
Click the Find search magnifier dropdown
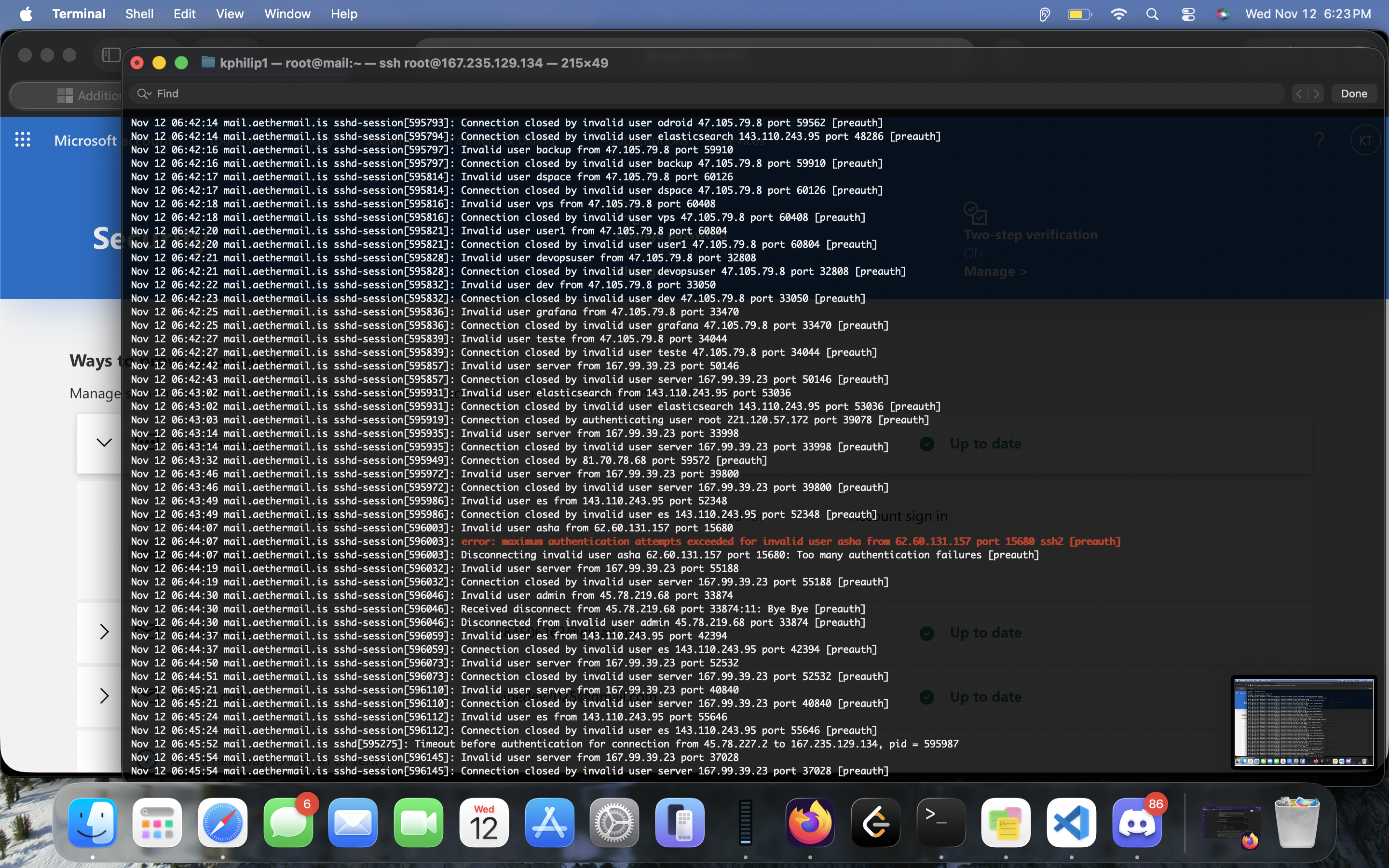point(144,94)
